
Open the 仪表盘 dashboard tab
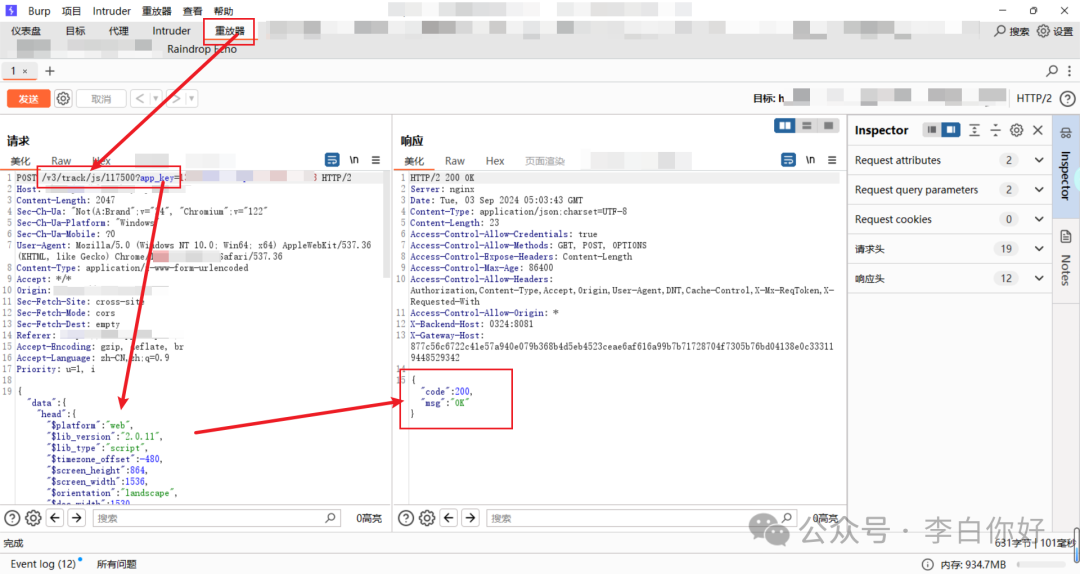point(26,31)
